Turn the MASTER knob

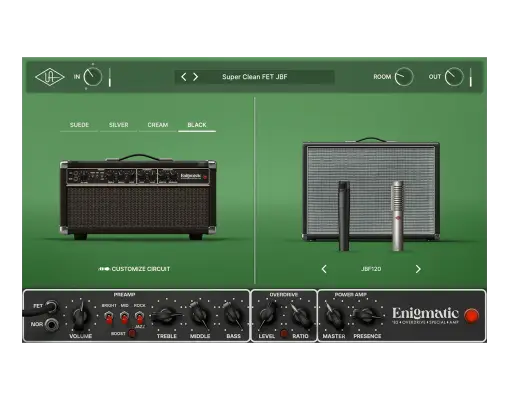coord(334,315)
